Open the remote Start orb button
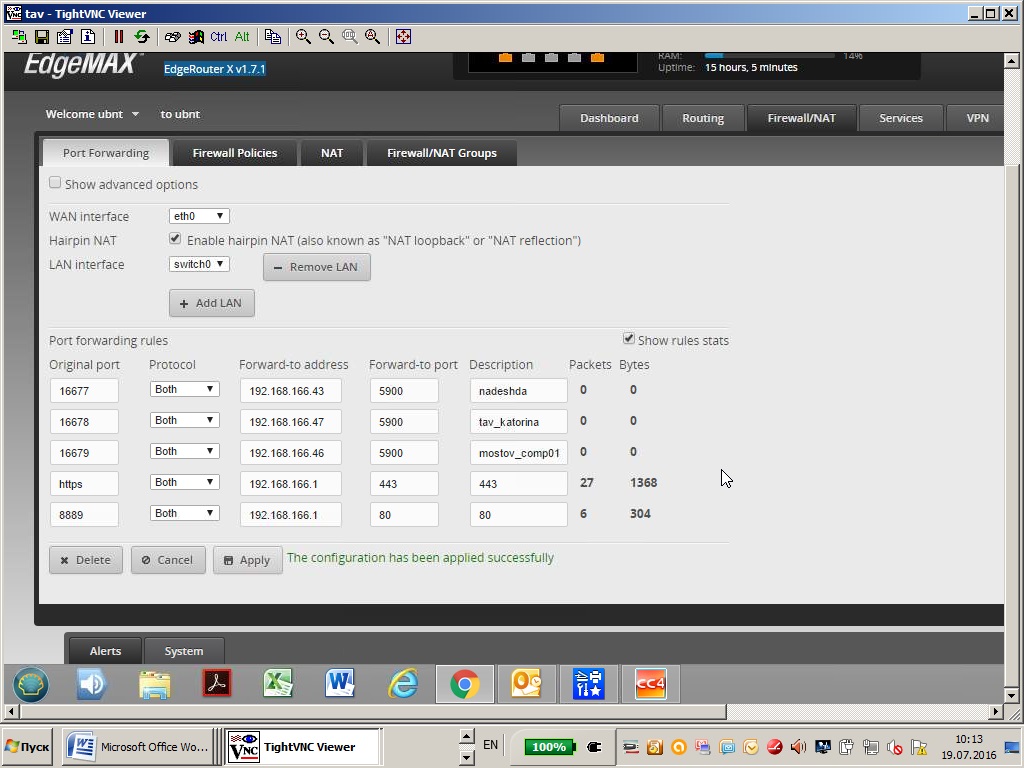 pos(31,684)
